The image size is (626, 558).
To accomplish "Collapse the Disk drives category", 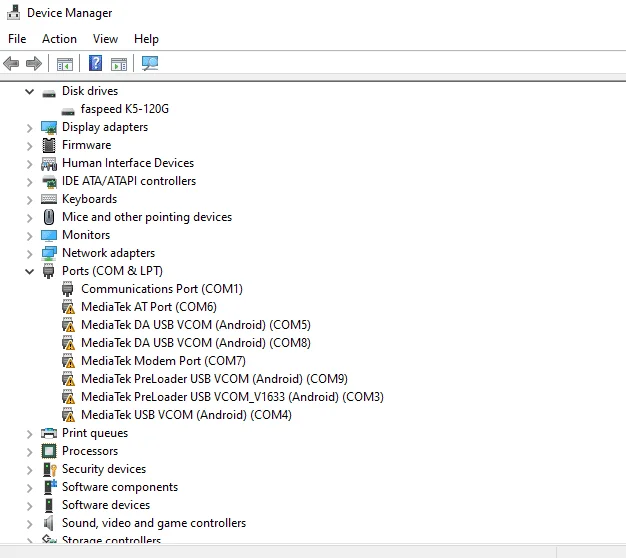I will tap(30, 91).
